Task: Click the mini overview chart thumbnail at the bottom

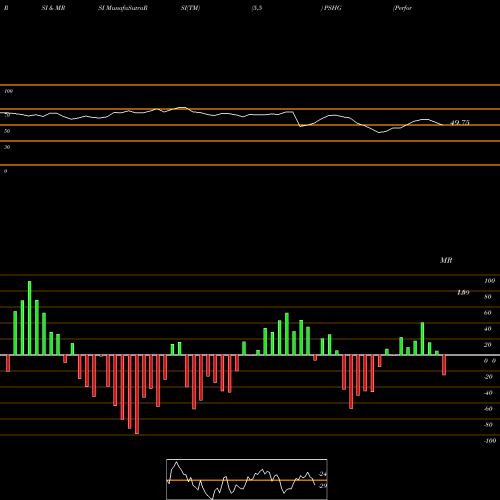Action: coord(247,479)
